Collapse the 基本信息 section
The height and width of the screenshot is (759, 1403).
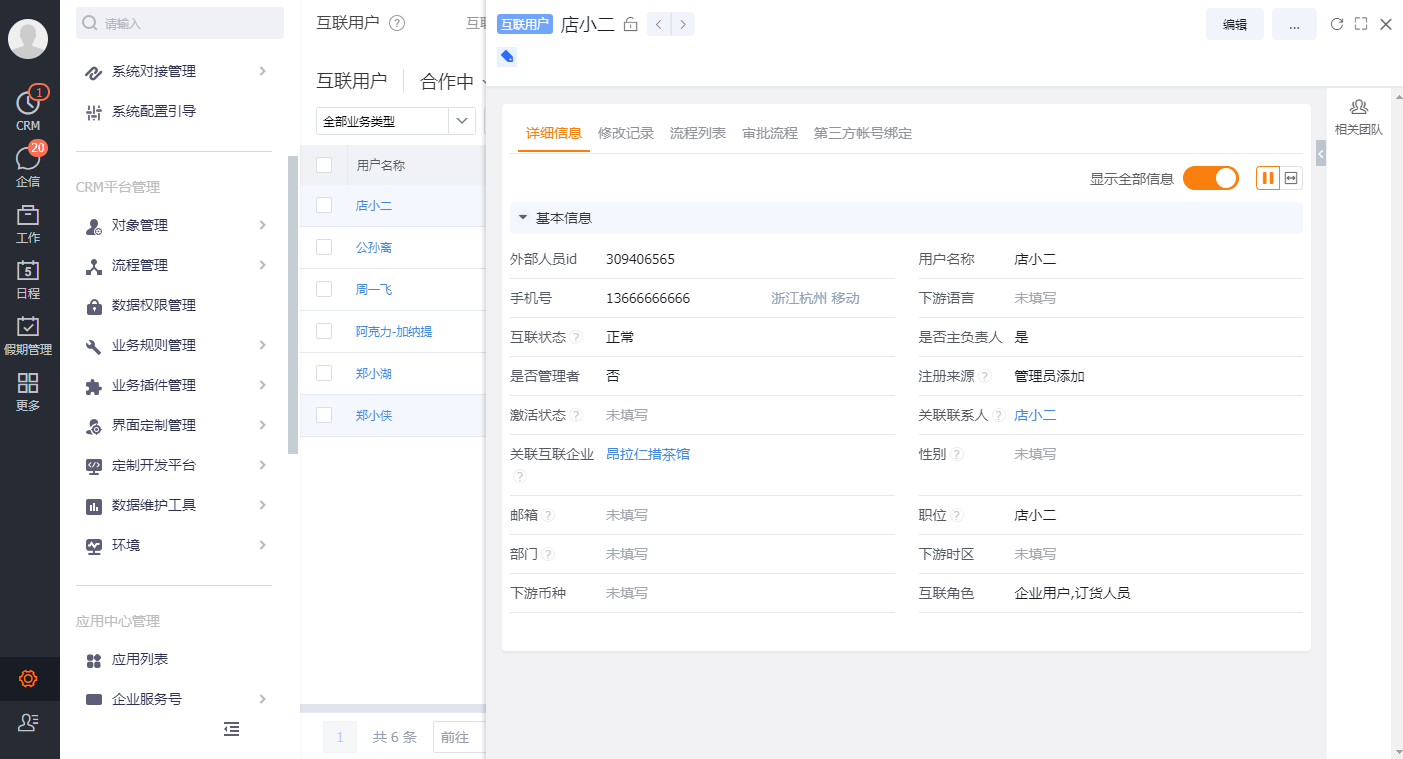click(x=522, y=218)
